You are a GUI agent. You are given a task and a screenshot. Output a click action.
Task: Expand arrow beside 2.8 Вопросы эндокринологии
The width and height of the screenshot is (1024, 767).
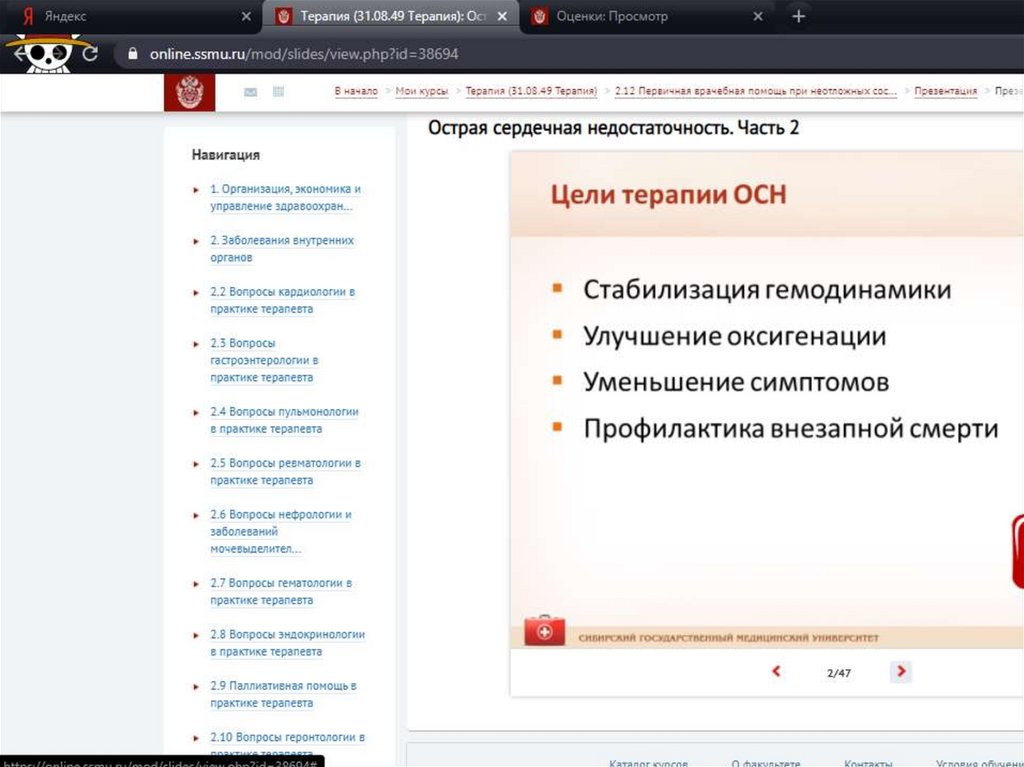(196, 635)
